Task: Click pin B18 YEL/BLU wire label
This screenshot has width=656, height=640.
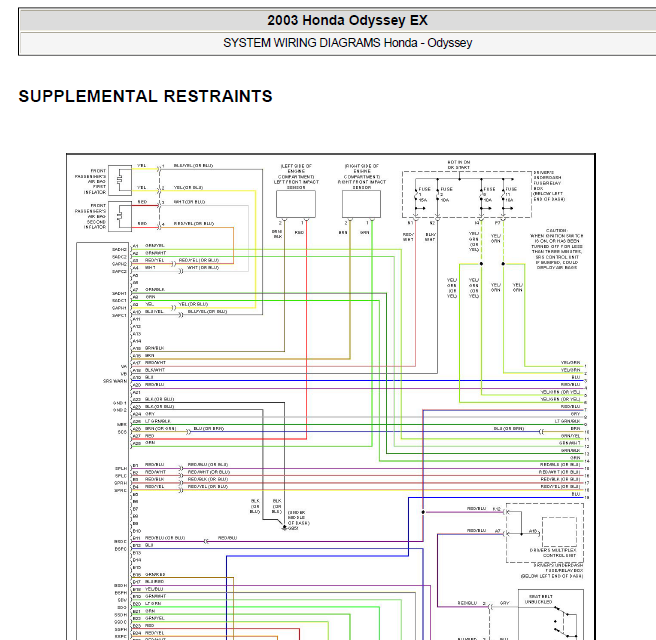Action: [x=154, y=589]
